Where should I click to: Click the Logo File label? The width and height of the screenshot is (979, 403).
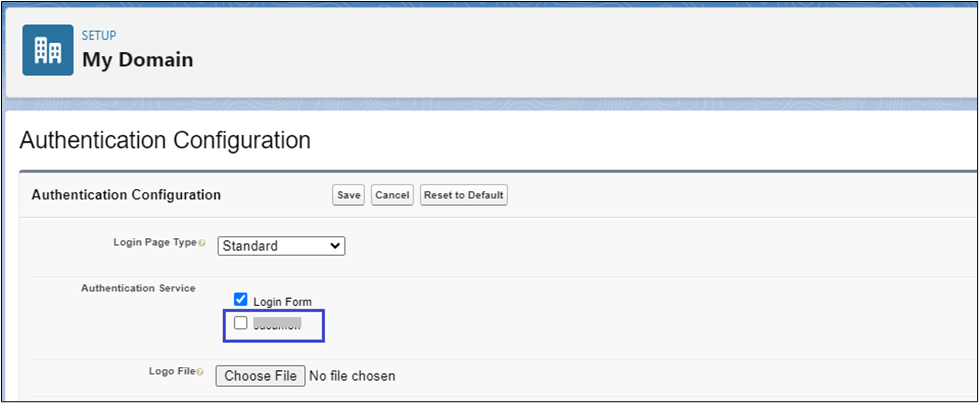point(170,372)
